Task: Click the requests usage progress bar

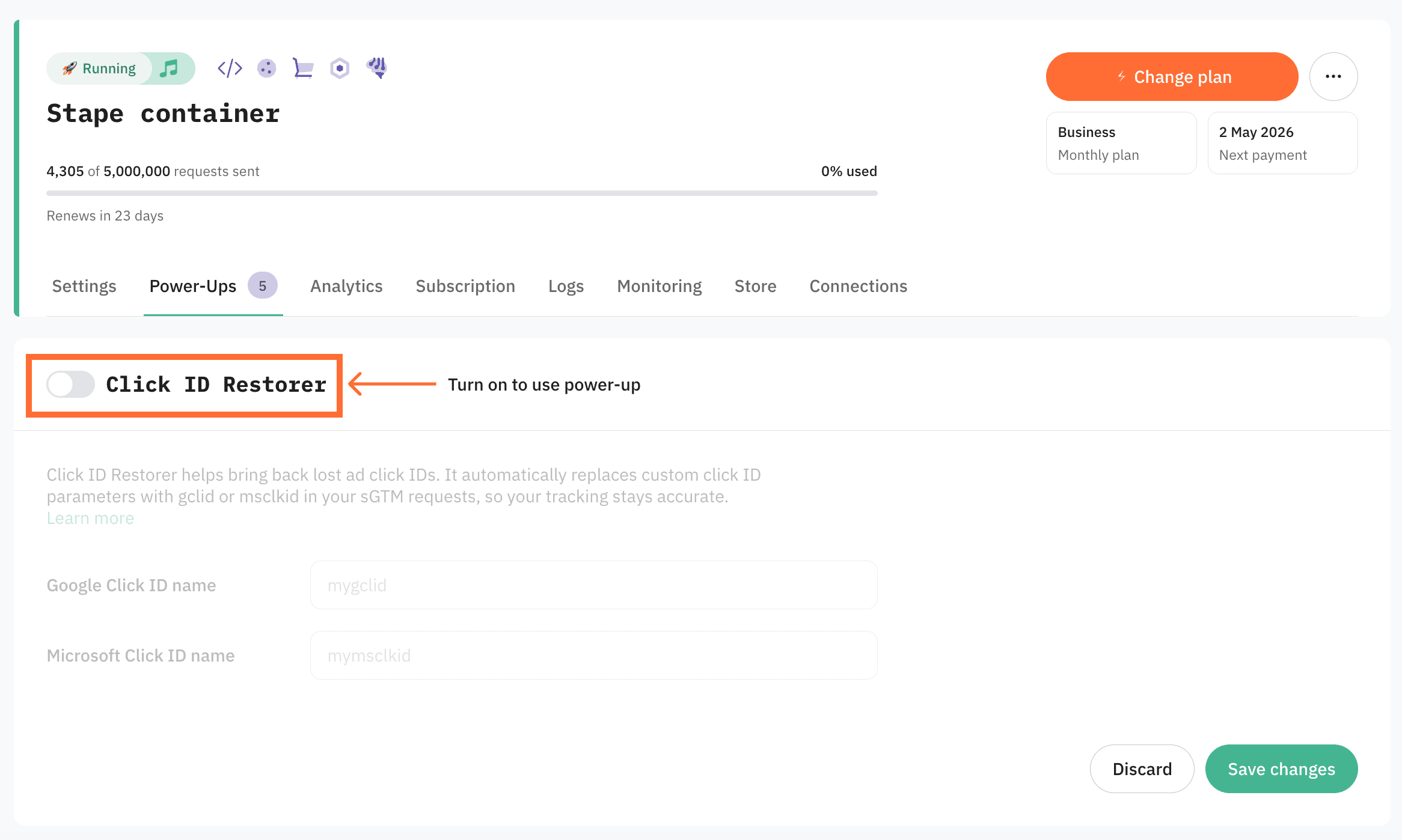Action: coord(461,193)
